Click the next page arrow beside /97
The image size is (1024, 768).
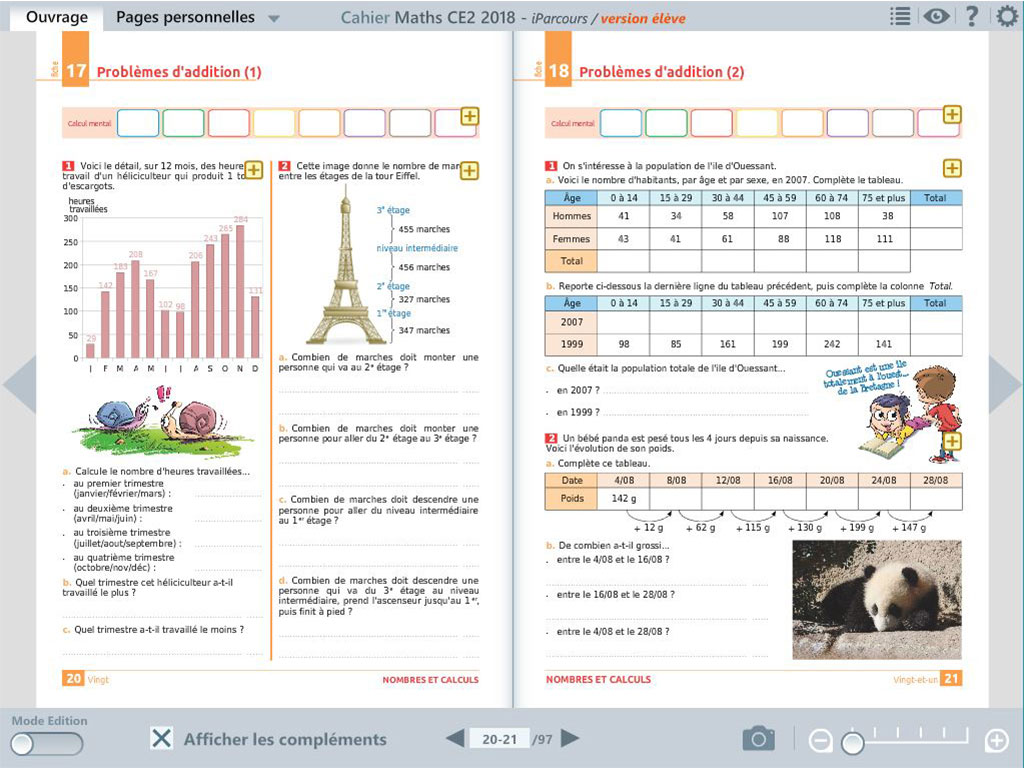click(x=570, y=739)
